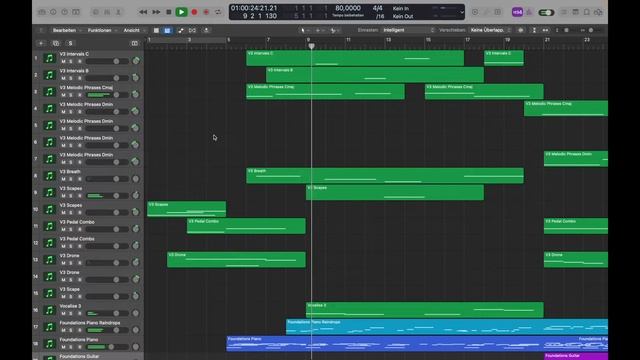
Task: Open the track header configuration icon
Action: [134, 43]
